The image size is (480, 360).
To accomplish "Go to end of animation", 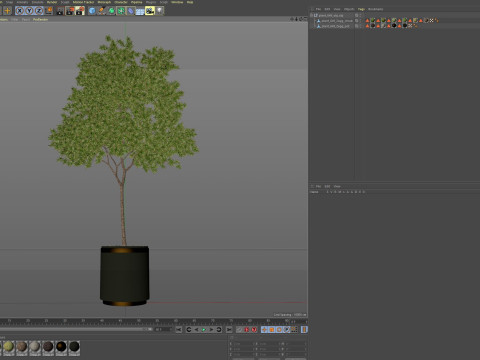I will (229, 329).
